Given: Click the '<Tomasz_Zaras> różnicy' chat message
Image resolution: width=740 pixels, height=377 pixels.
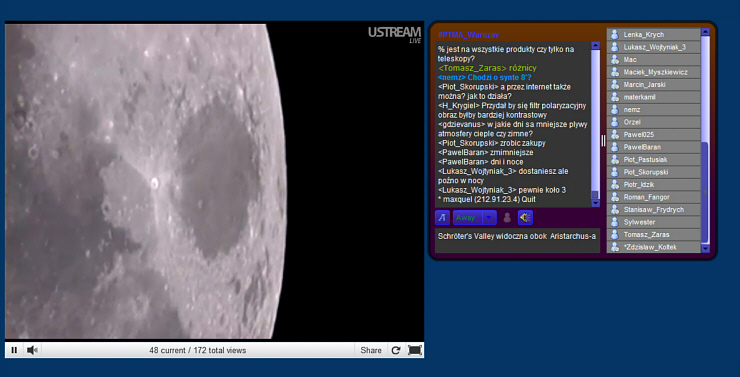Looking at the screenshot, I should pyautogui.click(x=488, y=68).
